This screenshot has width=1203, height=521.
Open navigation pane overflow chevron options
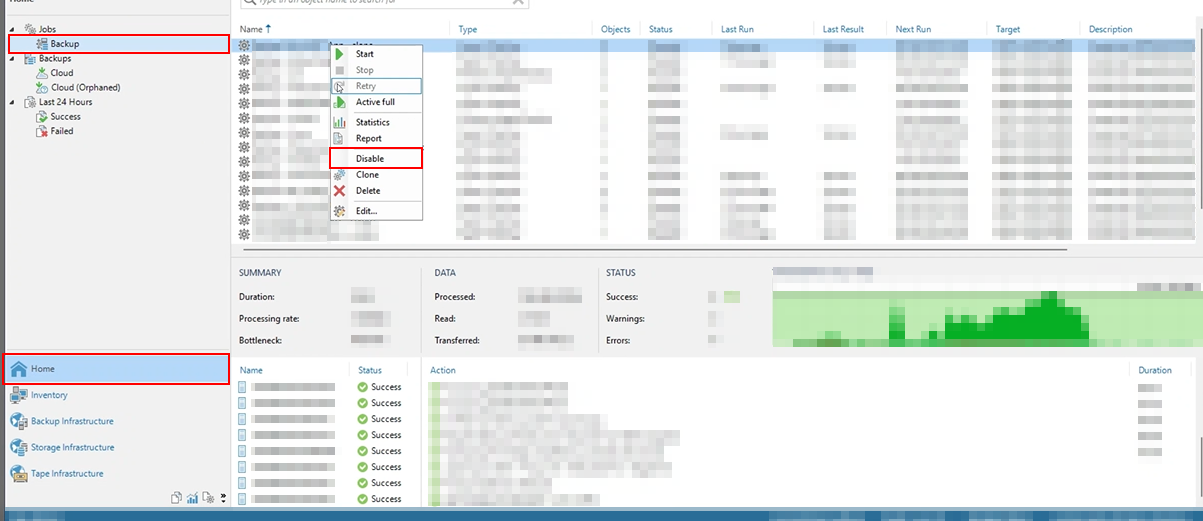[223, 497]
